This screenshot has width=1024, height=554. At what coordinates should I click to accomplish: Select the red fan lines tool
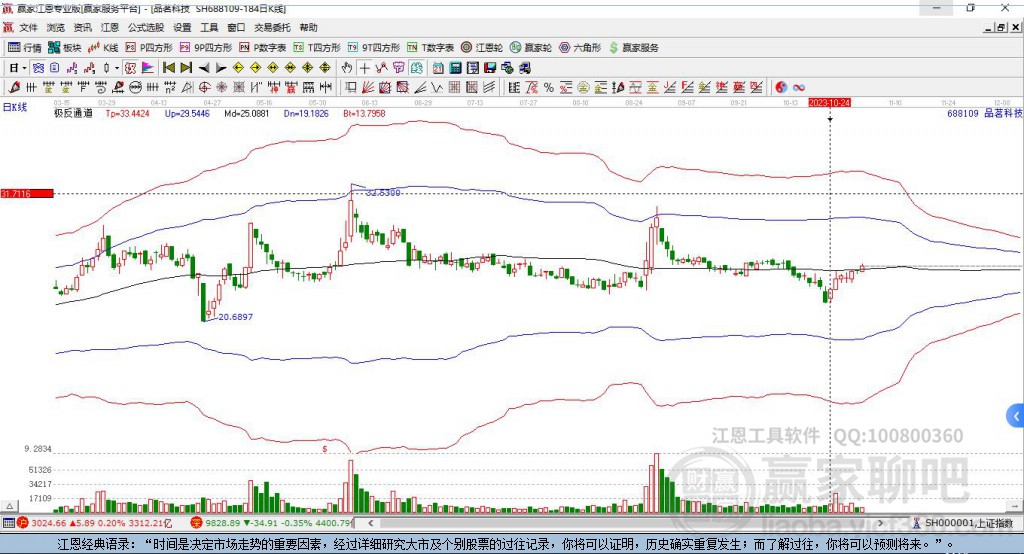click(368, 88)
